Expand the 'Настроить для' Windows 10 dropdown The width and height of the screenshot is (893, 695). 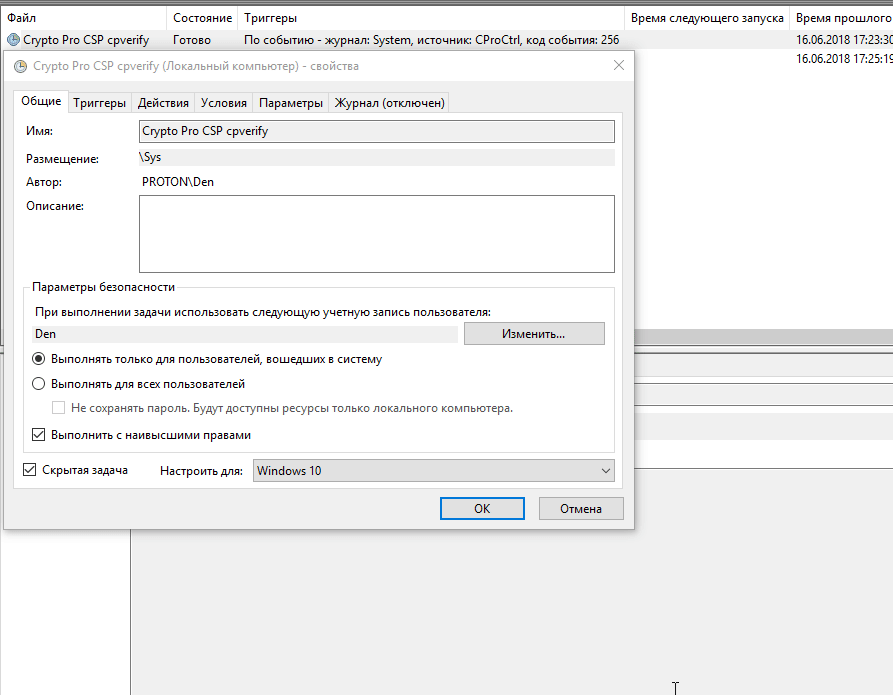(433, 471)
